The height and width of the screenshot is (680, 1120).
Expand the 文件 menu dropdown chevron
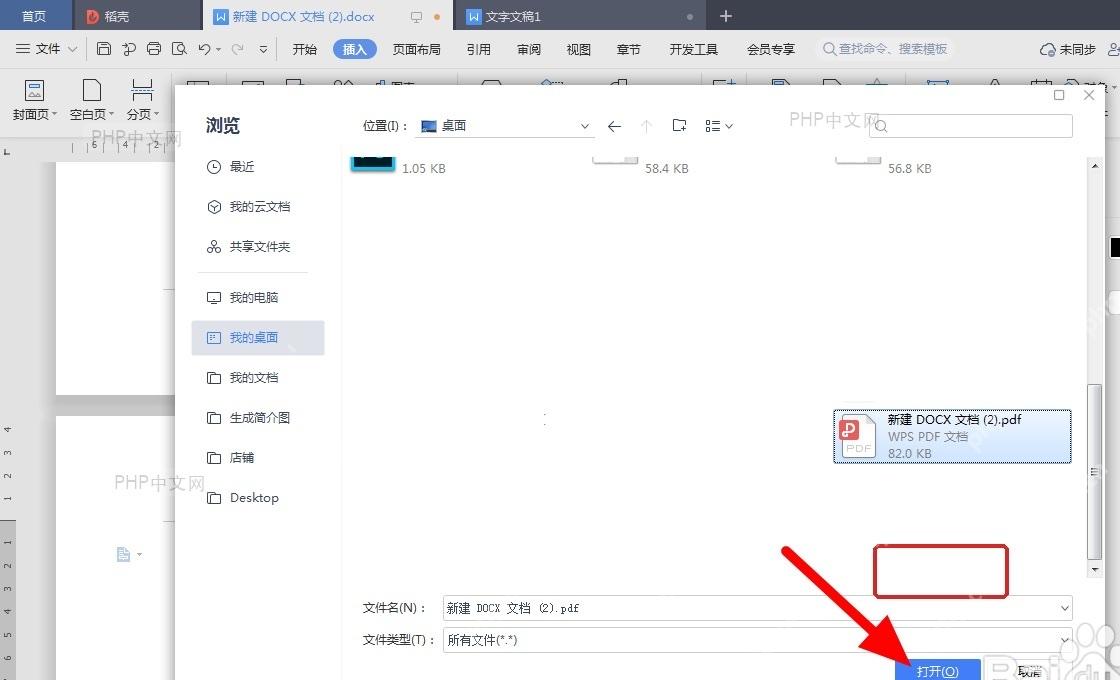(x=72, y=49)
